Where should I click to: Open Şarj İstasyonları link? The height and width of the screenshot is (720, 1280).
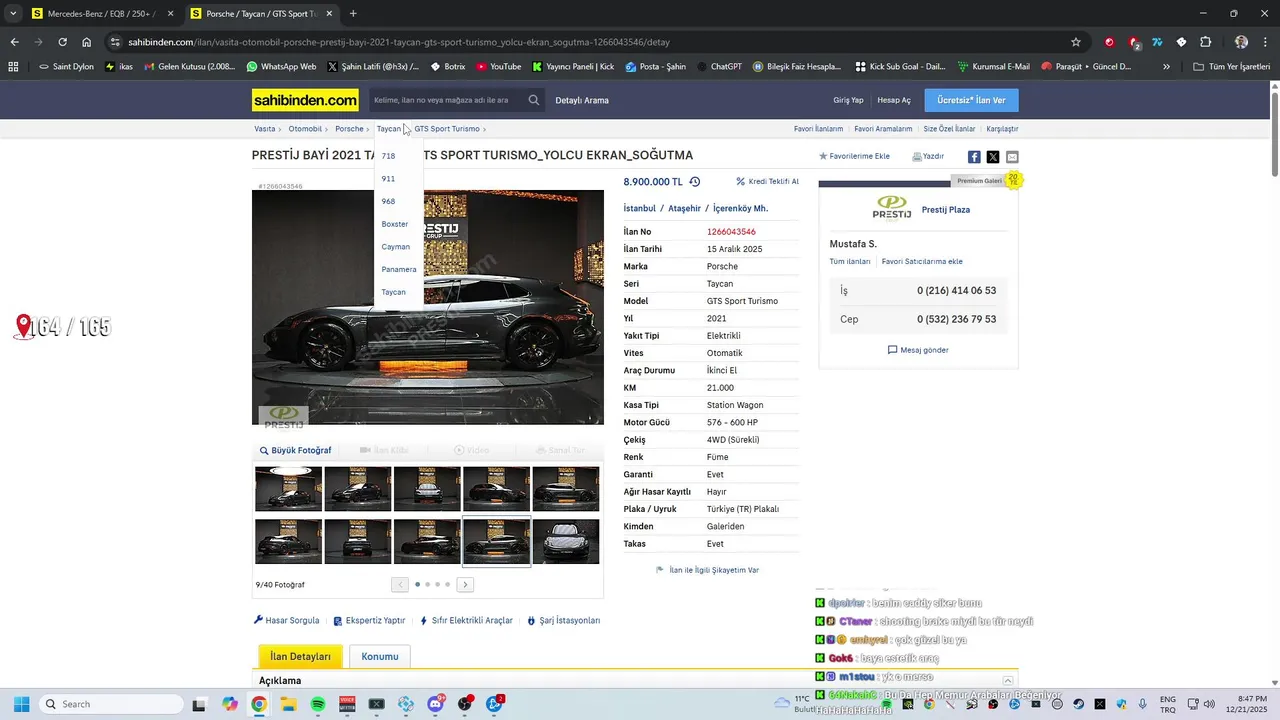(x=563, y=621)
